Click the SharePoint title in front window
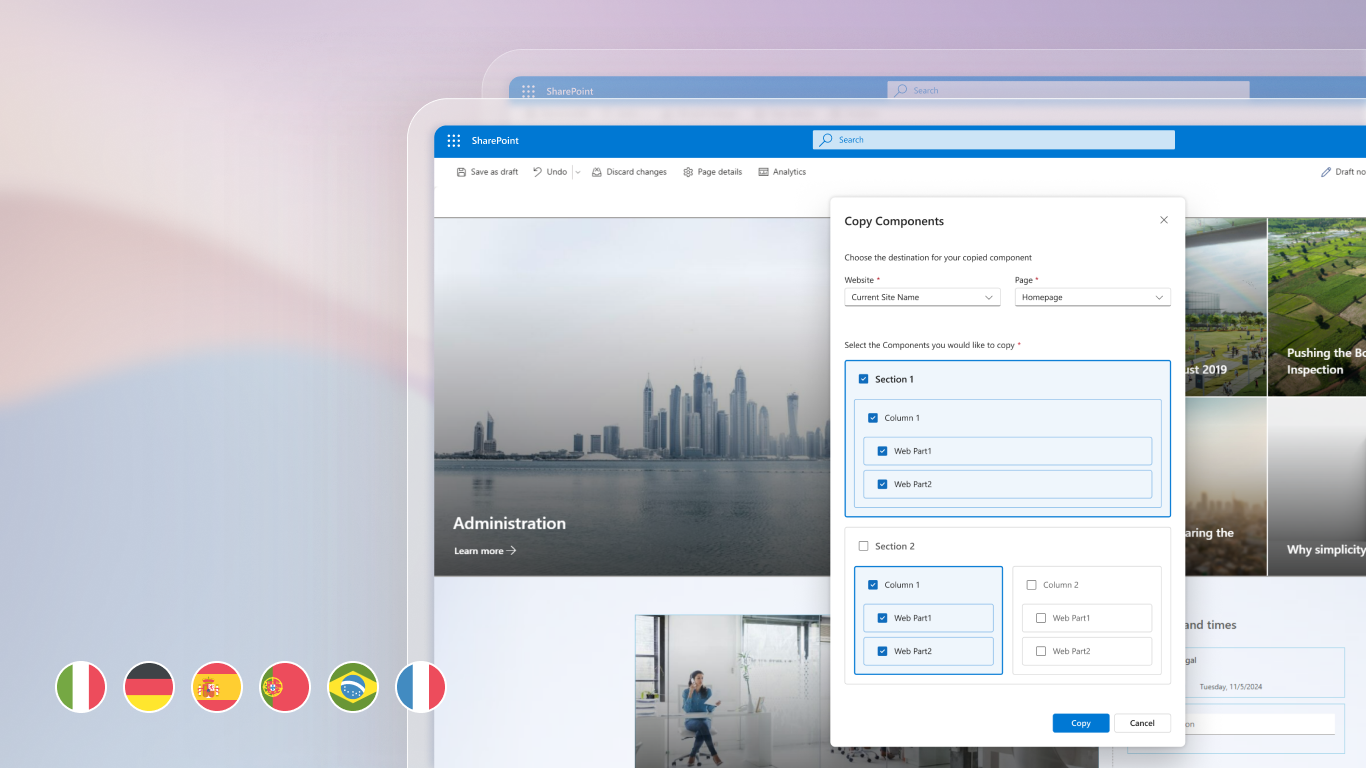The image size is (1366, 768). point(495,141)
